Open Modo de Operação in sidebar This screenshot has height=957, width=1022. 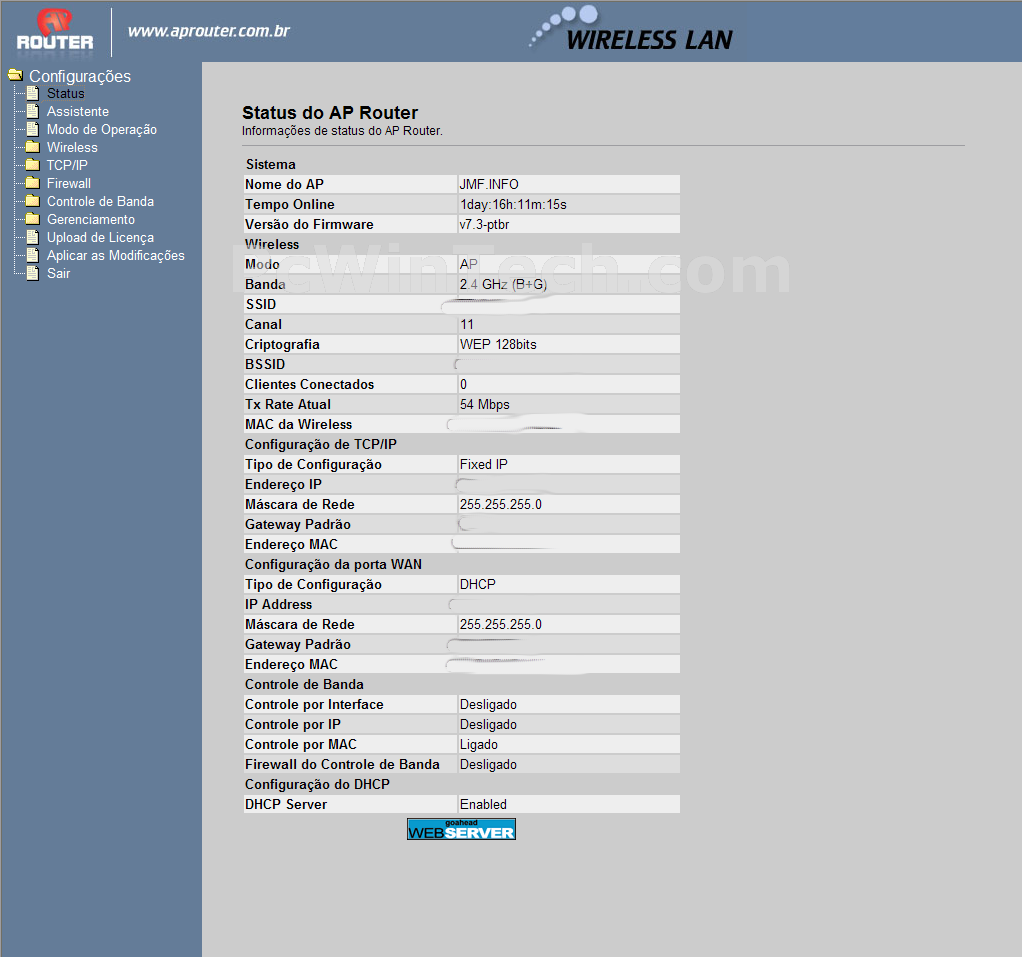click(102, 129)
